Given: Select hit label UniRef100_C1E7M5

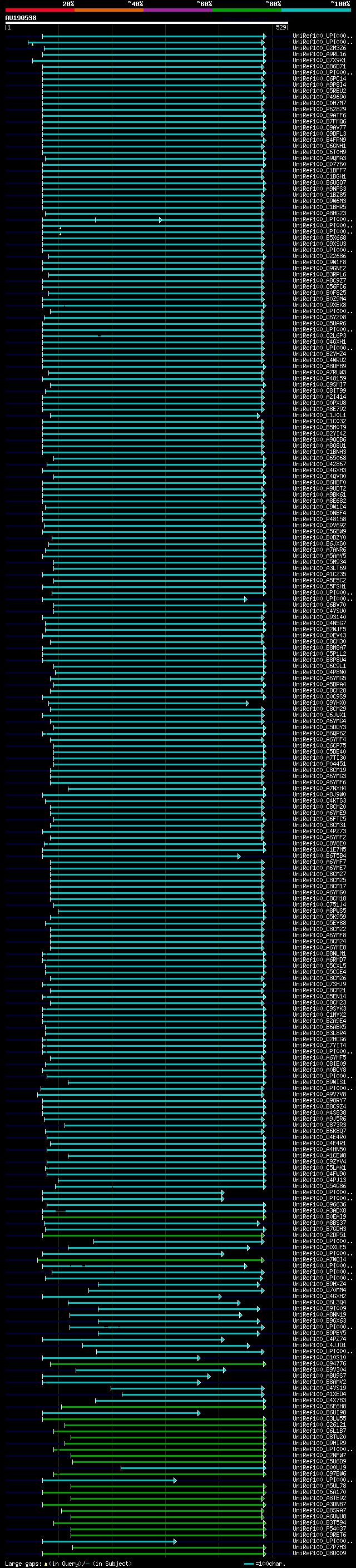Looking at the screenshot, I should (319, 849).
